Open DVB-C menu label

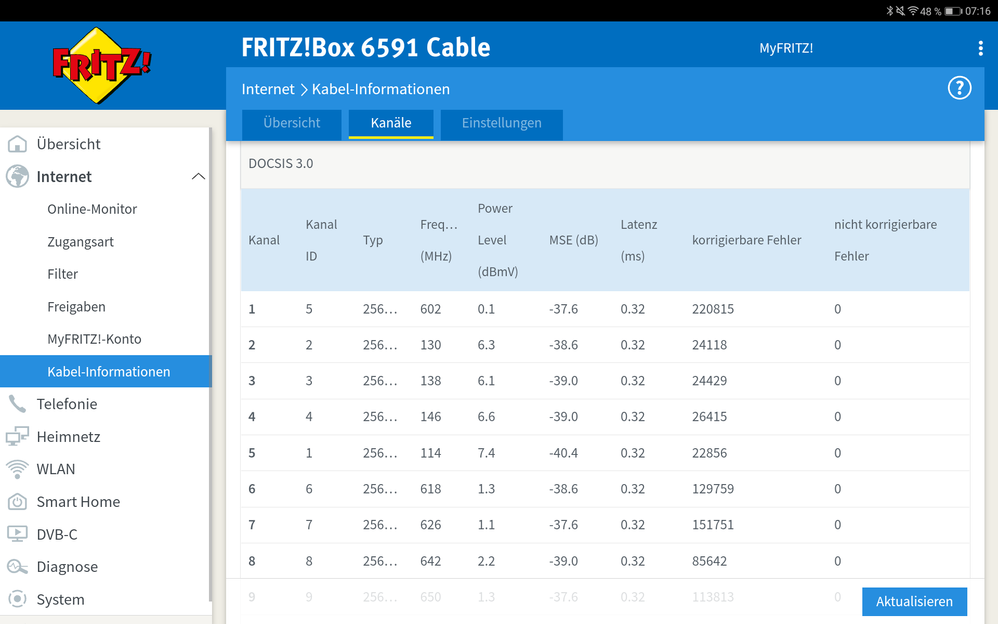(x=57, y=534)
